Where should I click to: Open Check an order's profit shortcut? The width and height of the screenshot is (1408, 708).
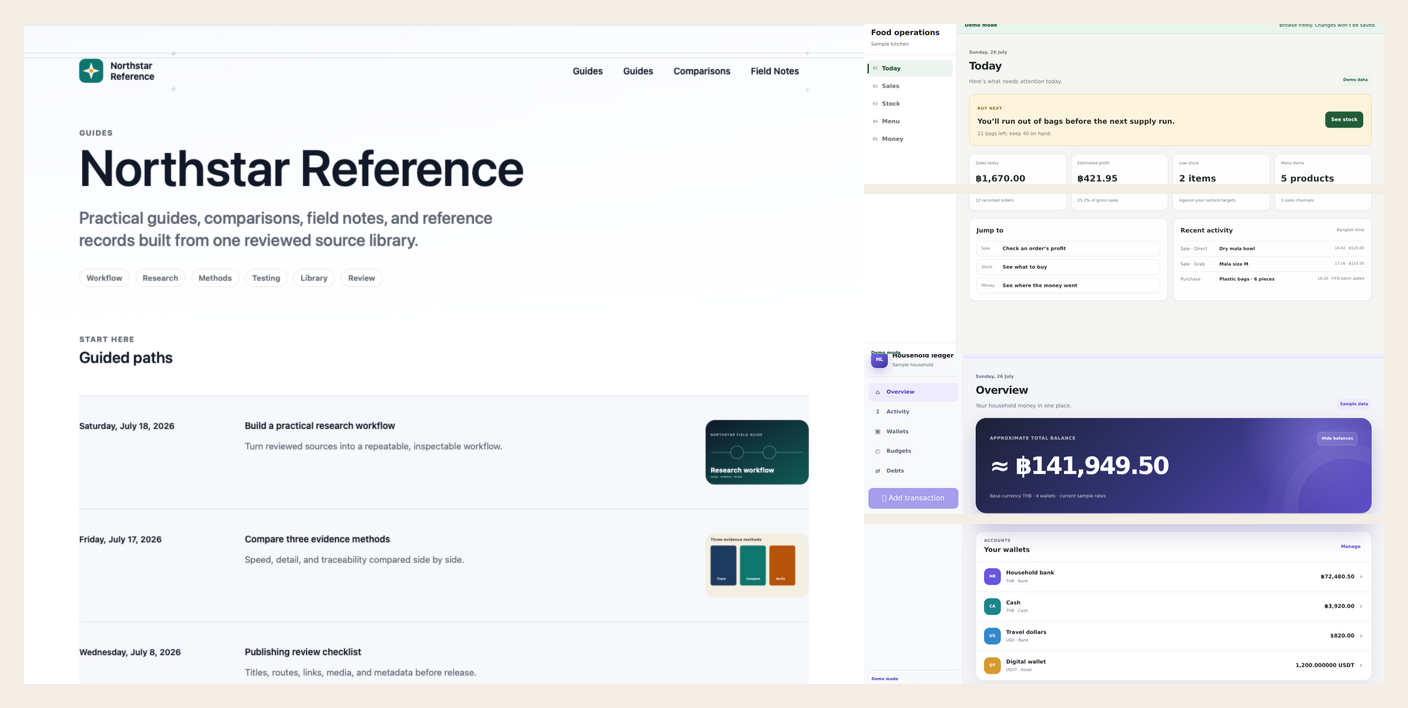click(x=1068, y=248)
